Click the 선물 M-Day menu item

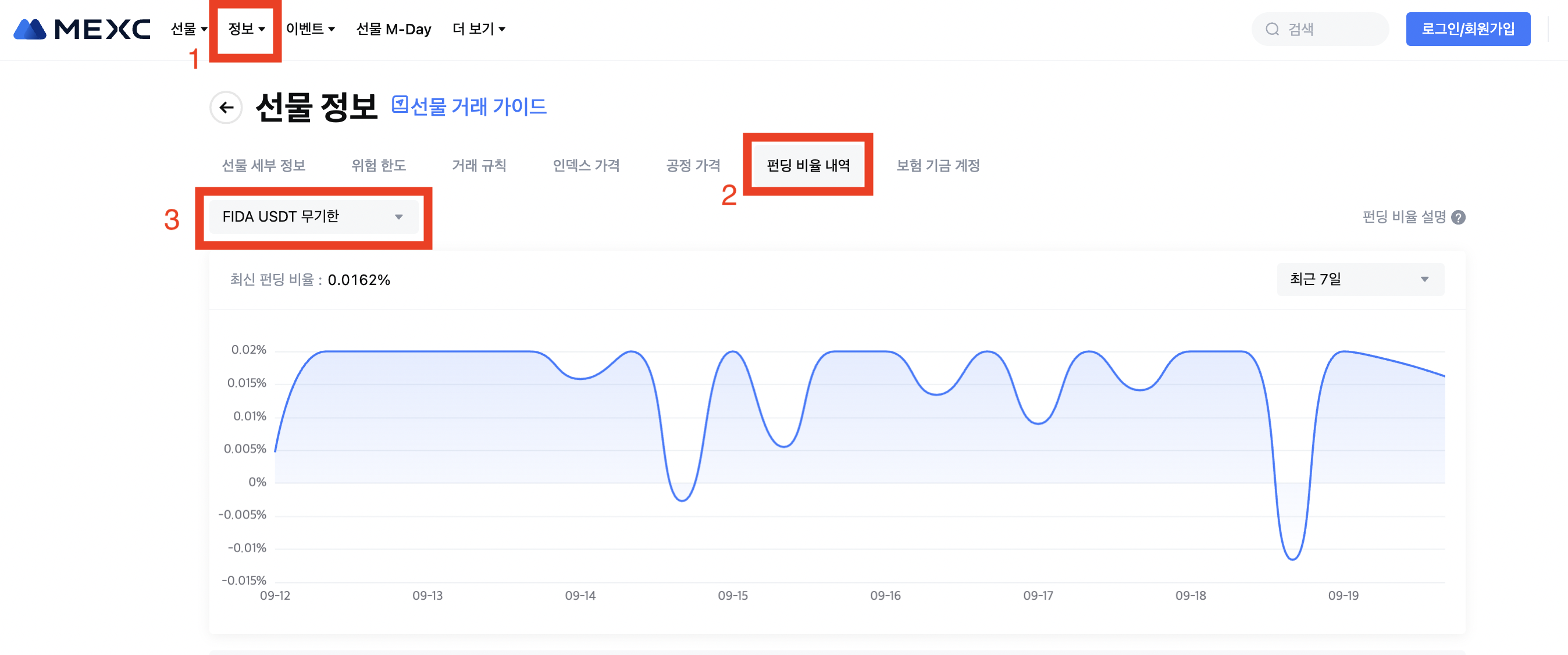tap(393, 29)
